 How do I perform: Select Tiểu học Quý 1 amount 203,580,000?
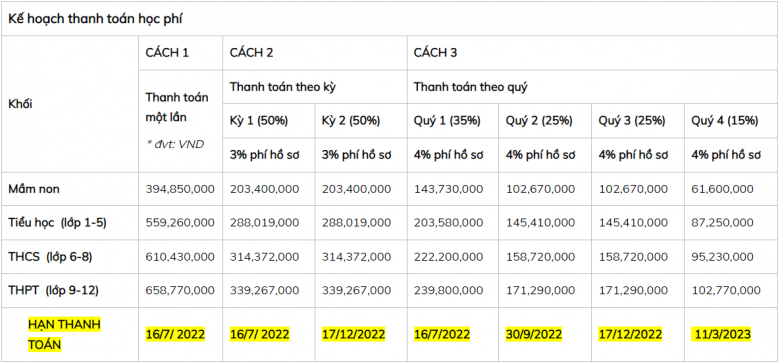click(448, 223)
